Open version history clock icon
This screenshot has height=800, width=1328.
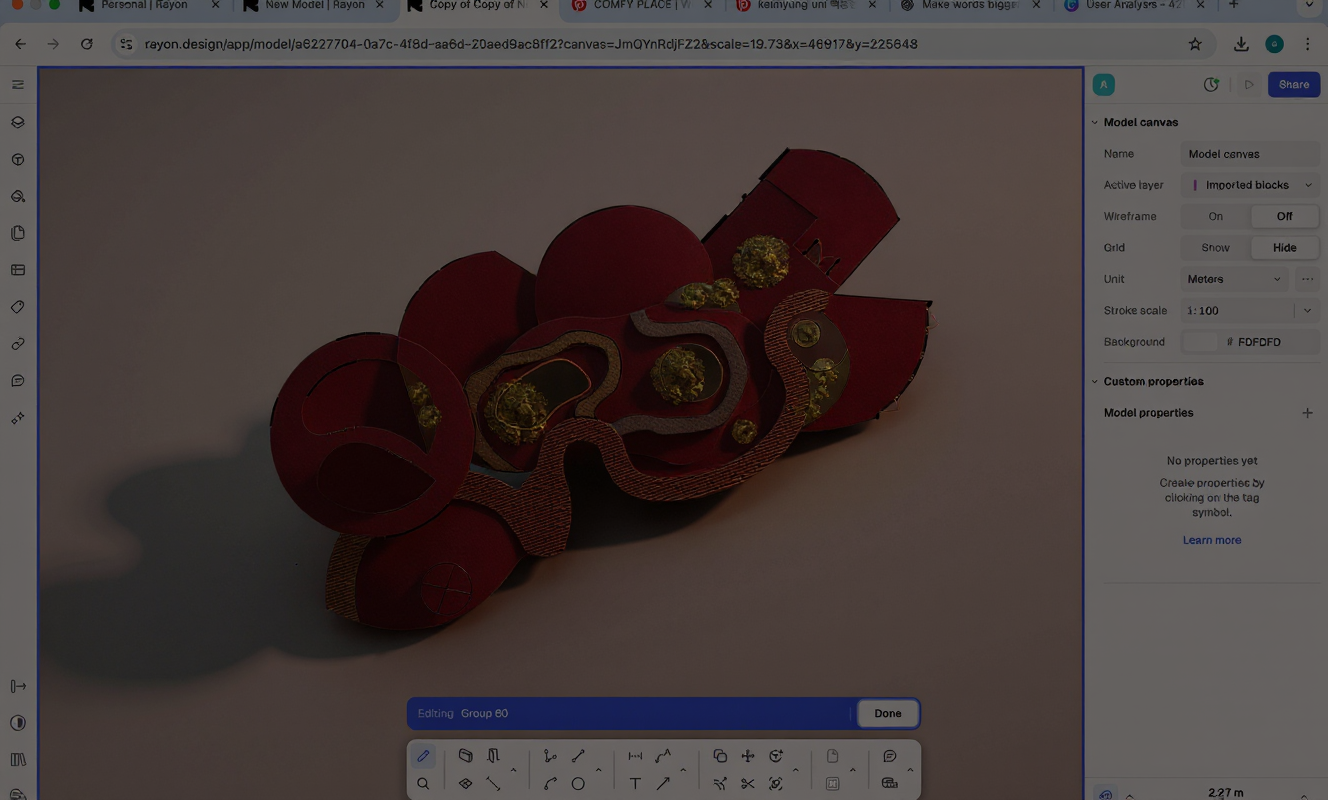tap(1211, 85)
